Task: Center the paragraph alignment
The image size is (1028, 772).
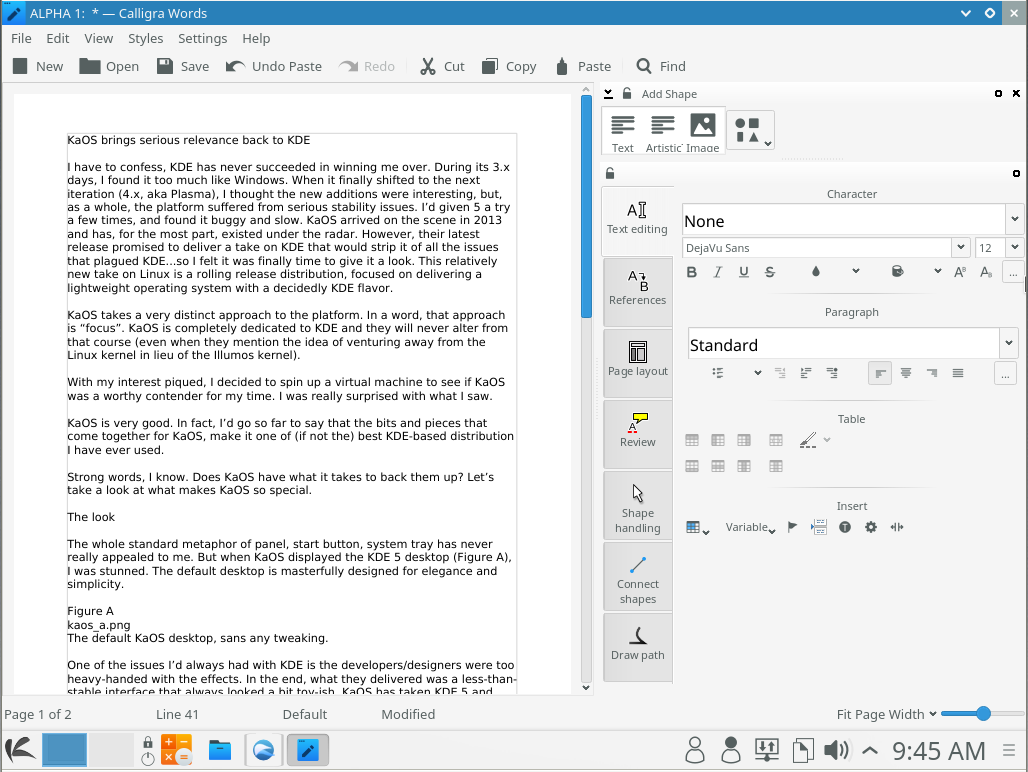Action: click(x=905, y=373)
